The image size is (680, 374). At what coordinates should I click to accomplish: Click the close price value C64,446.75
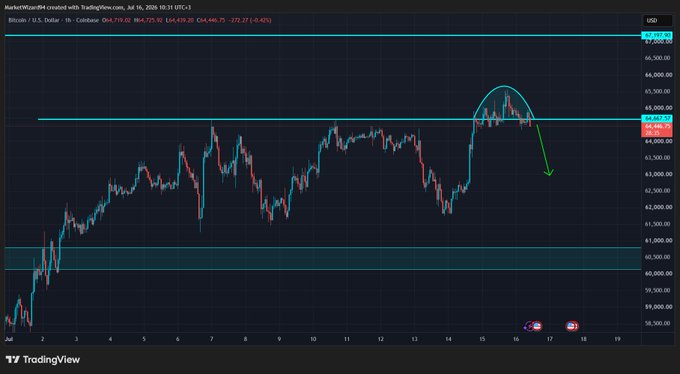[x=211, y=20]
